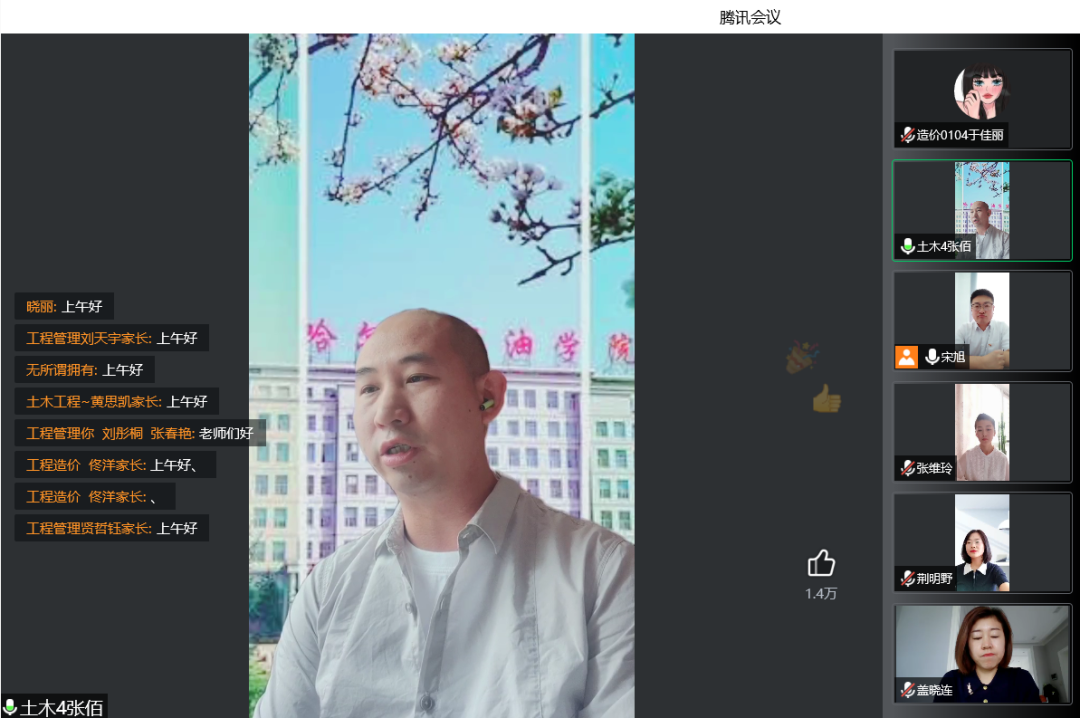The image size is (1080, 718).
Task: Click the orange host icon beside 宋旭
Action: tap(906, 357)
